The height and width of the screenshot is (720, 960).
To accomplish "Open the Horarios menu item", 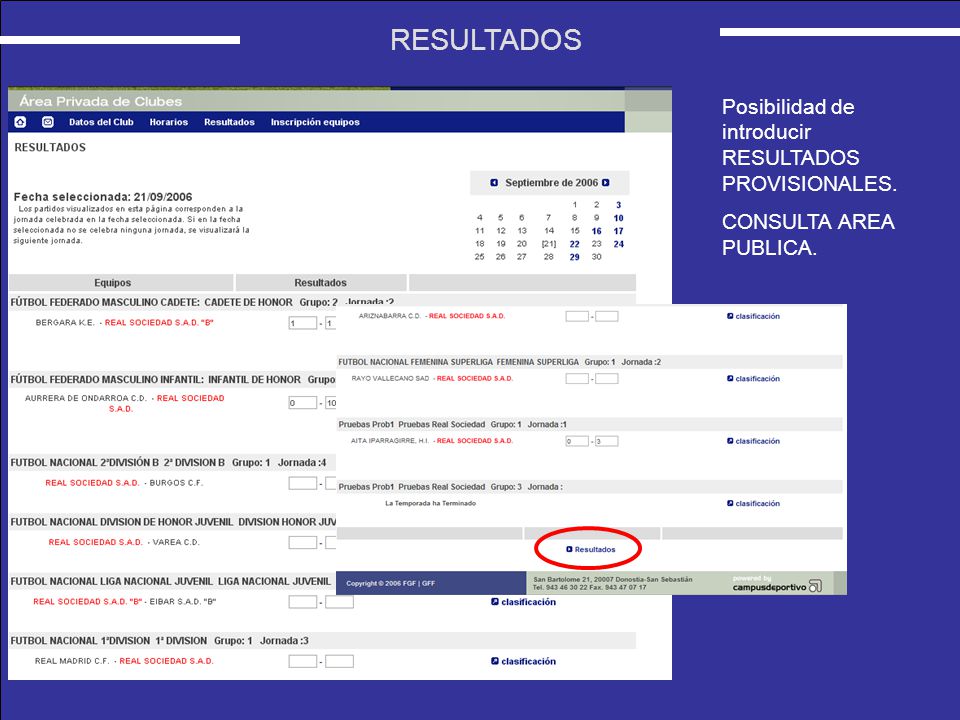I will [168, 122].
